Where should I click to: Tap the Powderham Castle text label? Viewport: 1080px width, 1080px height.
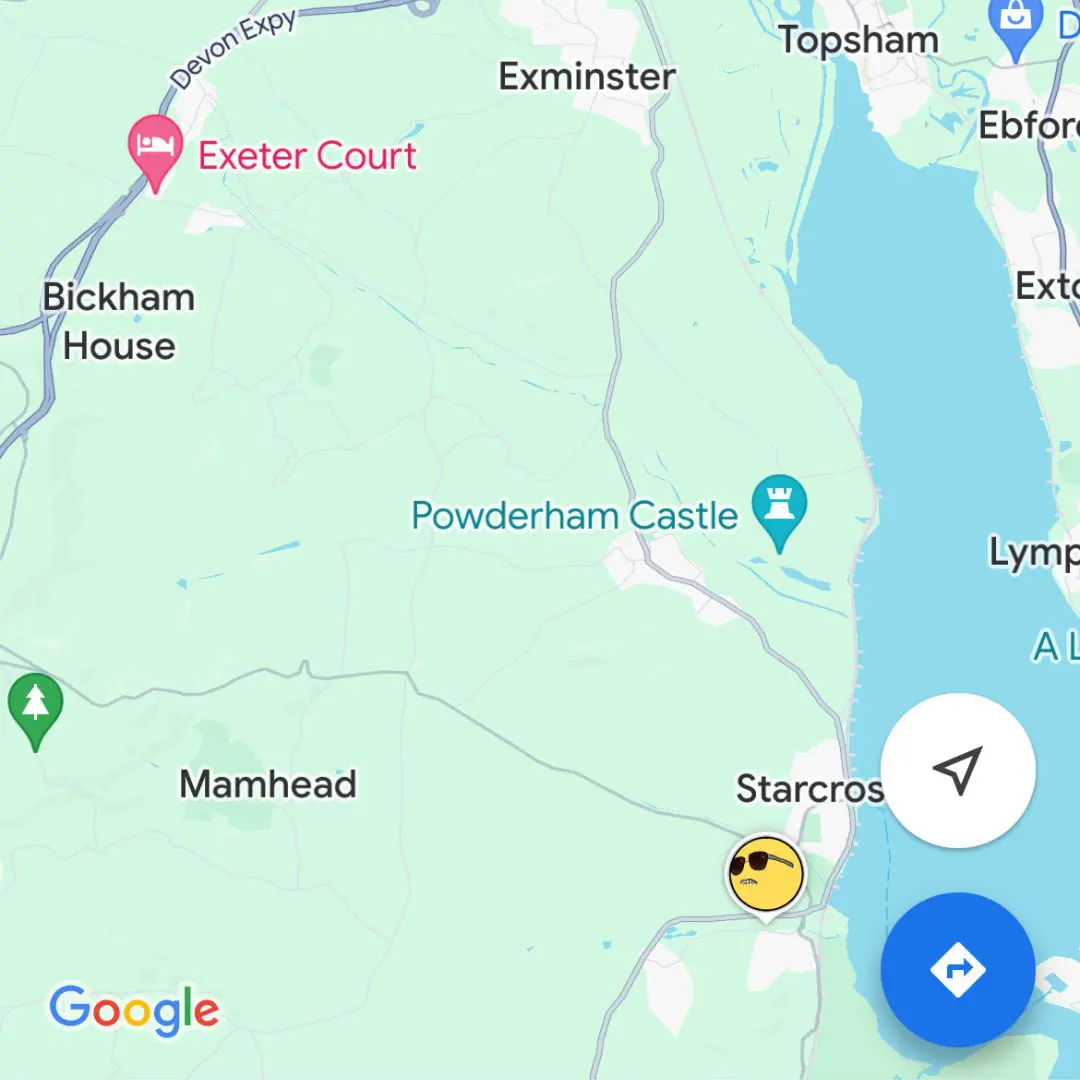[x=574, y=515]
